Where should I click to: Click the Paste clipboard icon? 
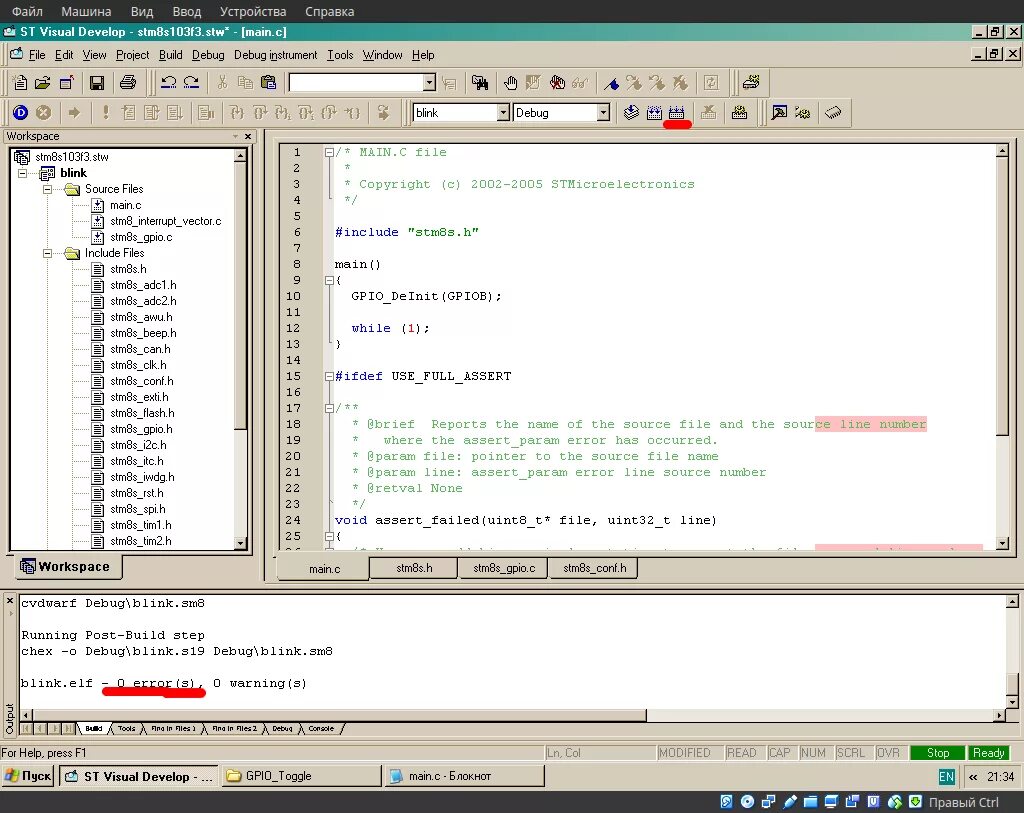point(268,82)
